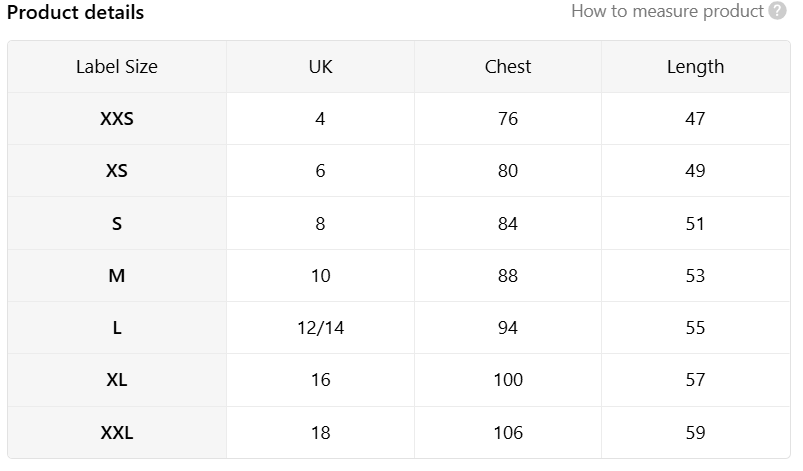This screenshot has height=471, width=803.
Task: Select the Label Size column header
Action: point(117,67)
